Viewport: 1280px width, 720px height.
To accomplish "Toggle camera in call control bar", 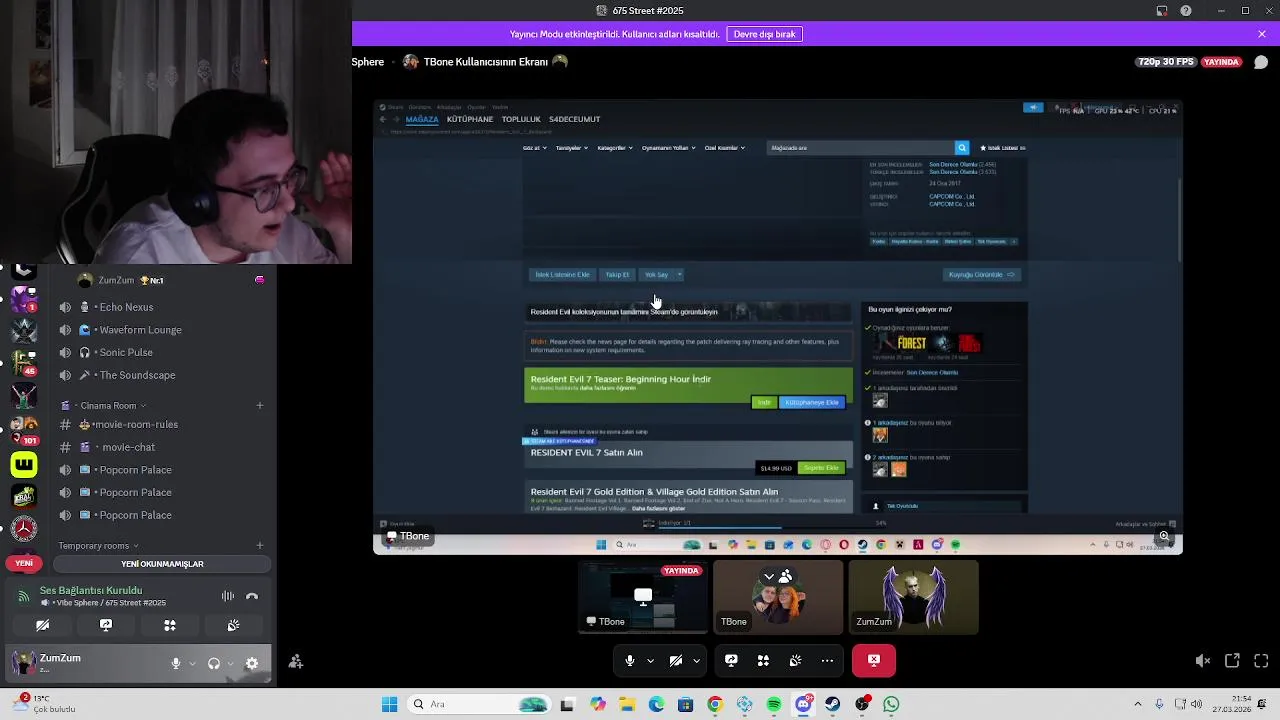I will [x=675, y=660].
